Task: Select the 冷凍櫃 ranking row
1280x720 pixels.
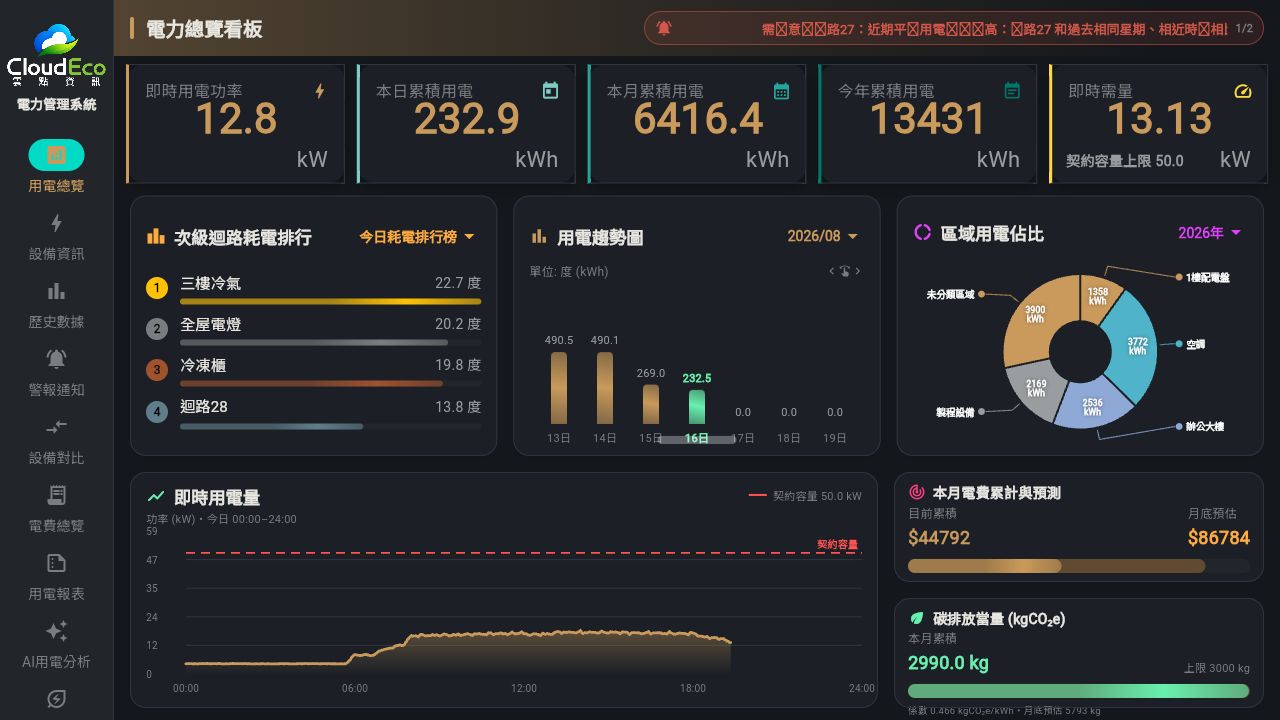Action: [x=313, y=371]
